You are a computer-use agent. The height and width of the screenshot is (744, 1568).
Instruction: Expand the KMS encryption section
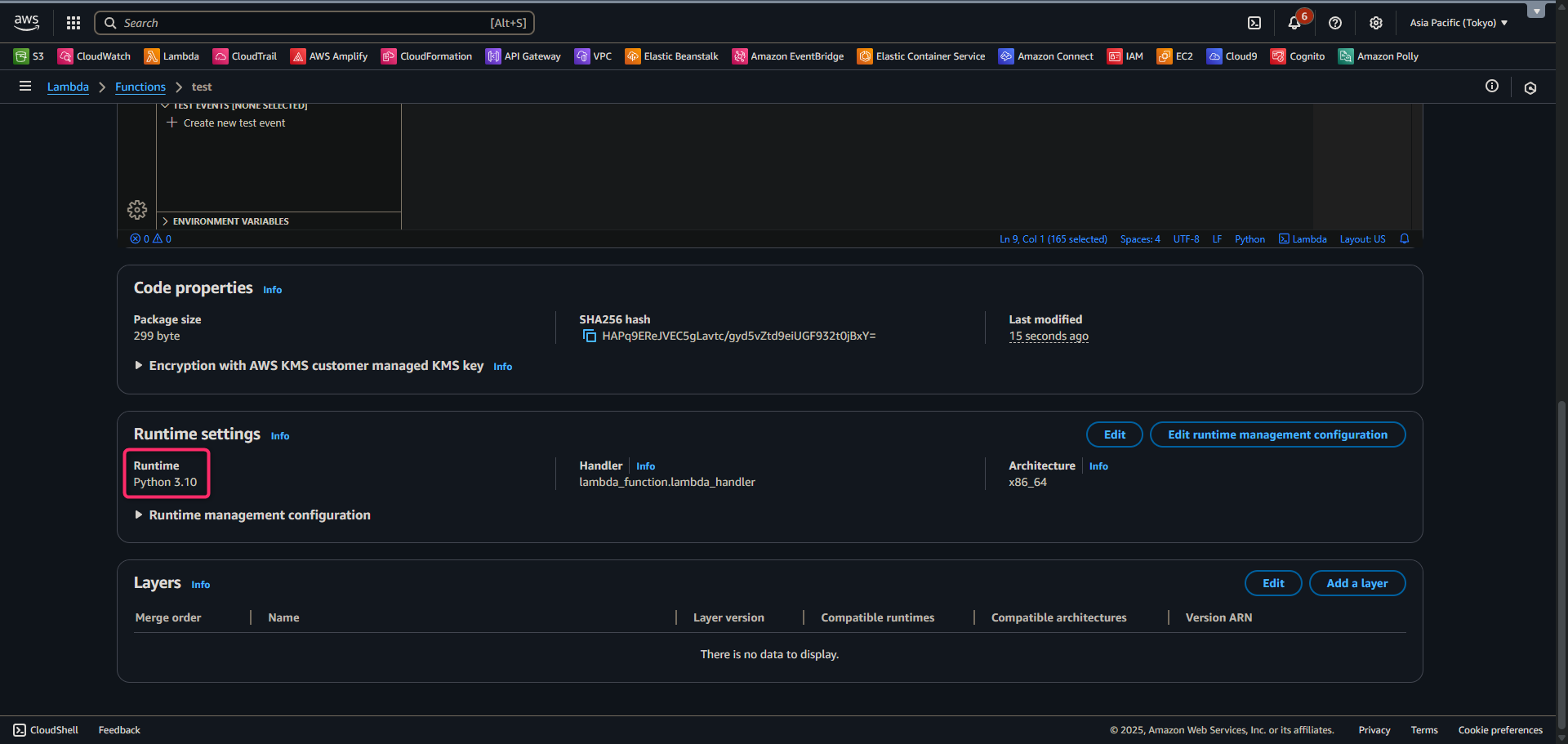point(139,366)
